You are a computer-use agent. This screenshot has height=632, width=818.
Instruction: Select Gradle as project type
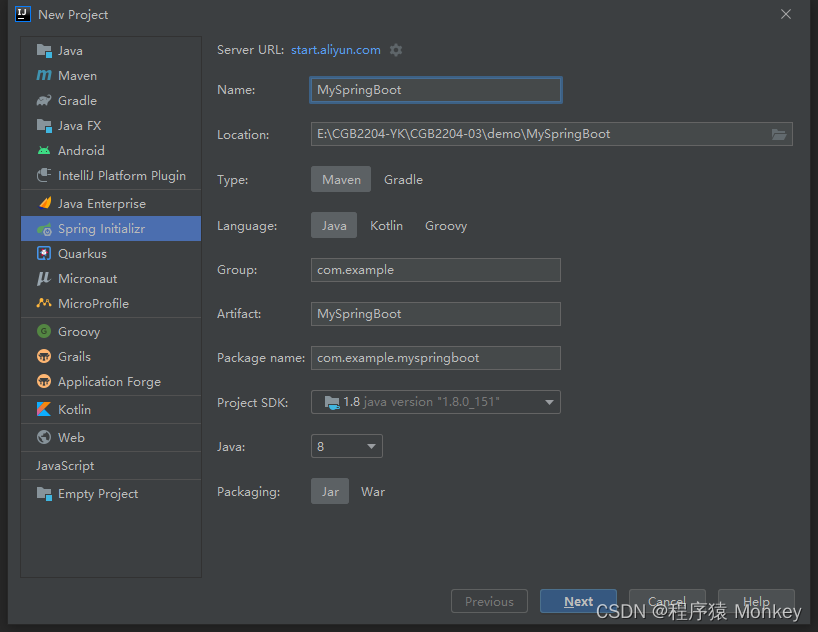tap(403, 179)
